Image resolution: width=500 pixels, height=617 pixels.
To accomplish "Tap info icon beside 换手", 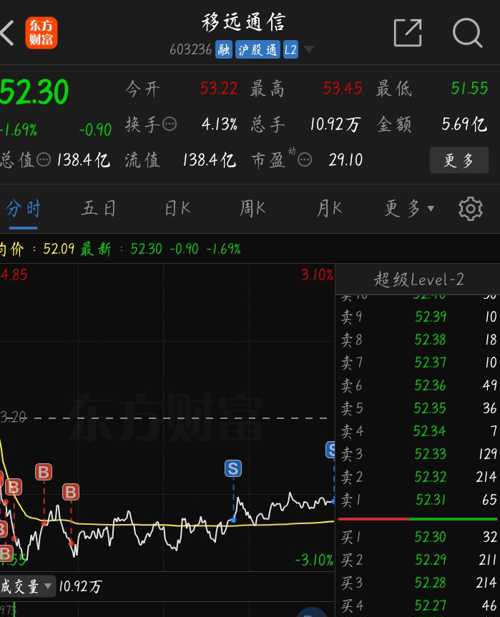I will 170,124.
